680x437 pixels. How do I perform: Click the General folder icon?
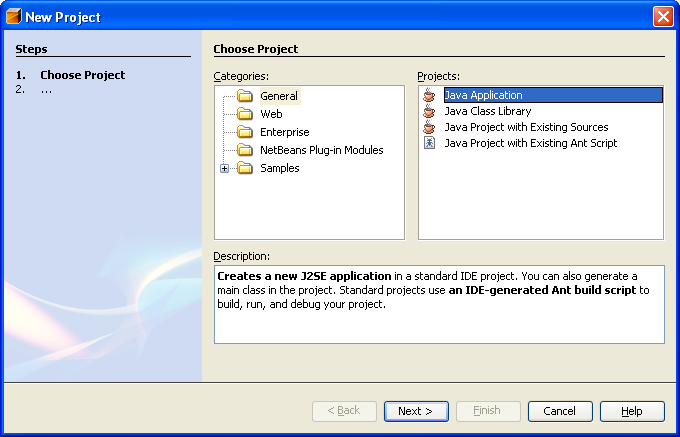point(245,96)
